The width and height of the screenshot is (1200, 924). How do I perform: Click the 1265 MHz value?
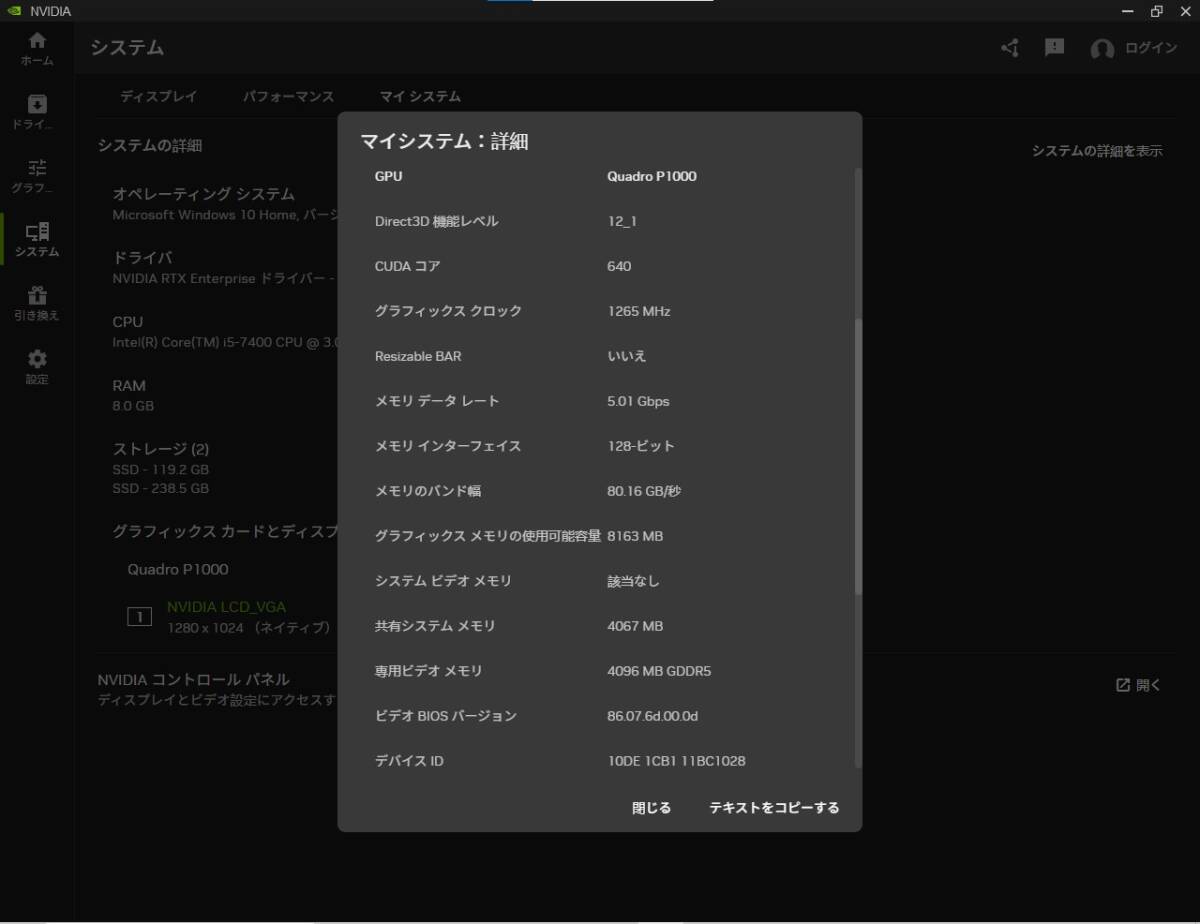point(639,311)
